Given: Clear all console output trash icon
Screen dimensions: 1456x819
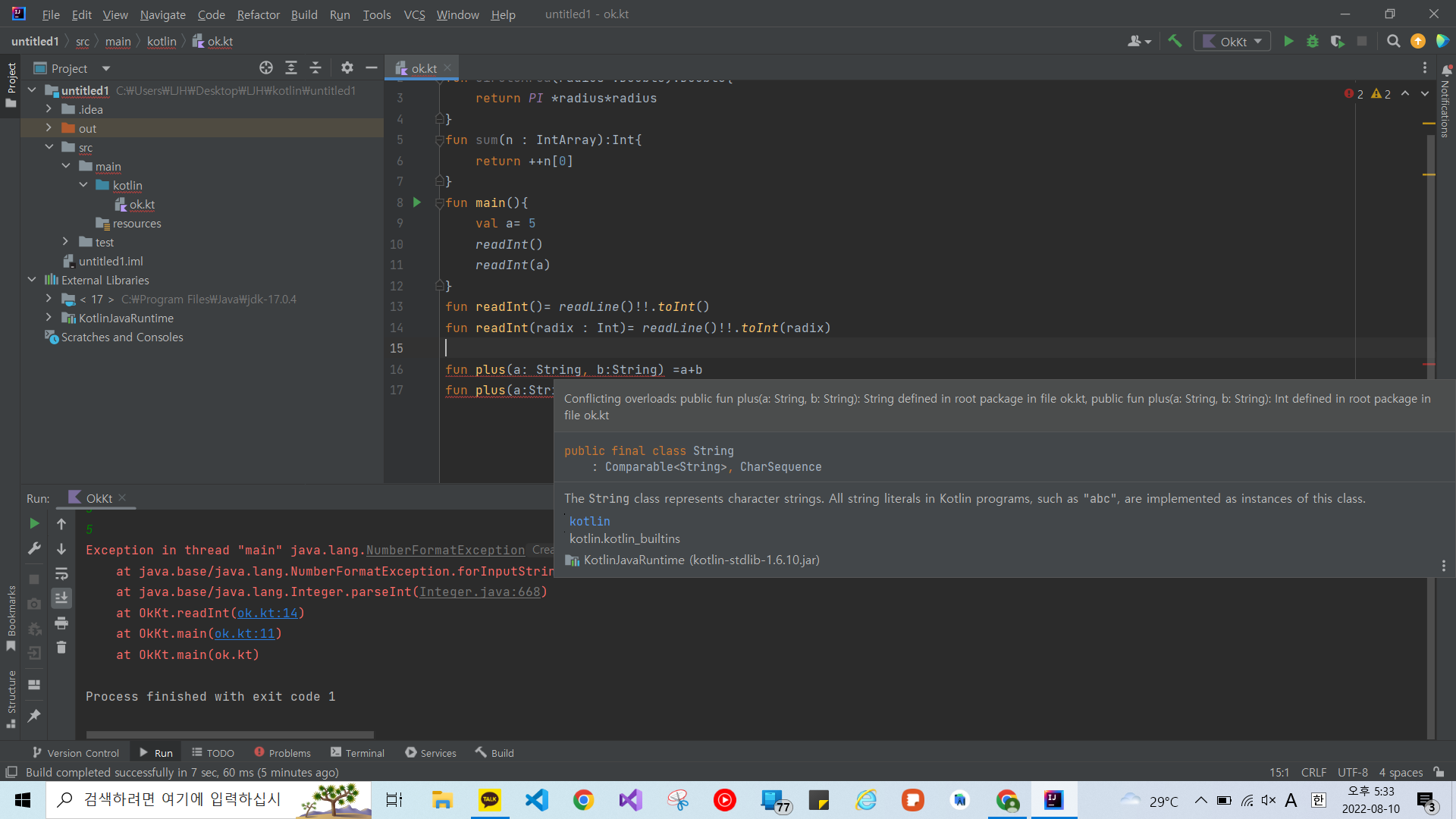Looking at the screenshot, I should tap(61, 648).
